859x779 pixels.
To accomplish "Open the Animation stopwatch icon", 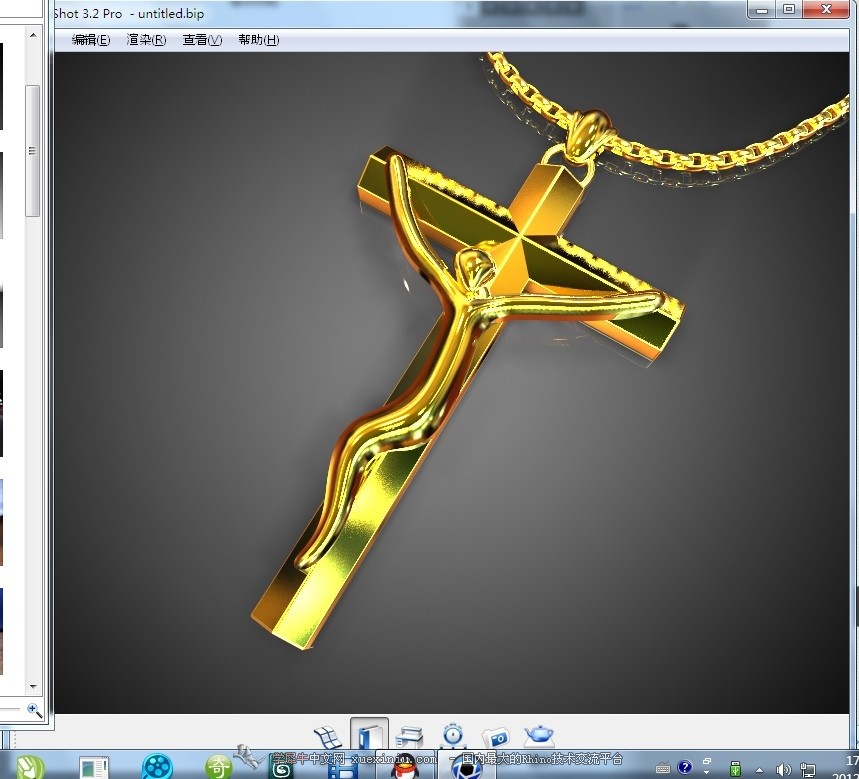I will point(453,735).
